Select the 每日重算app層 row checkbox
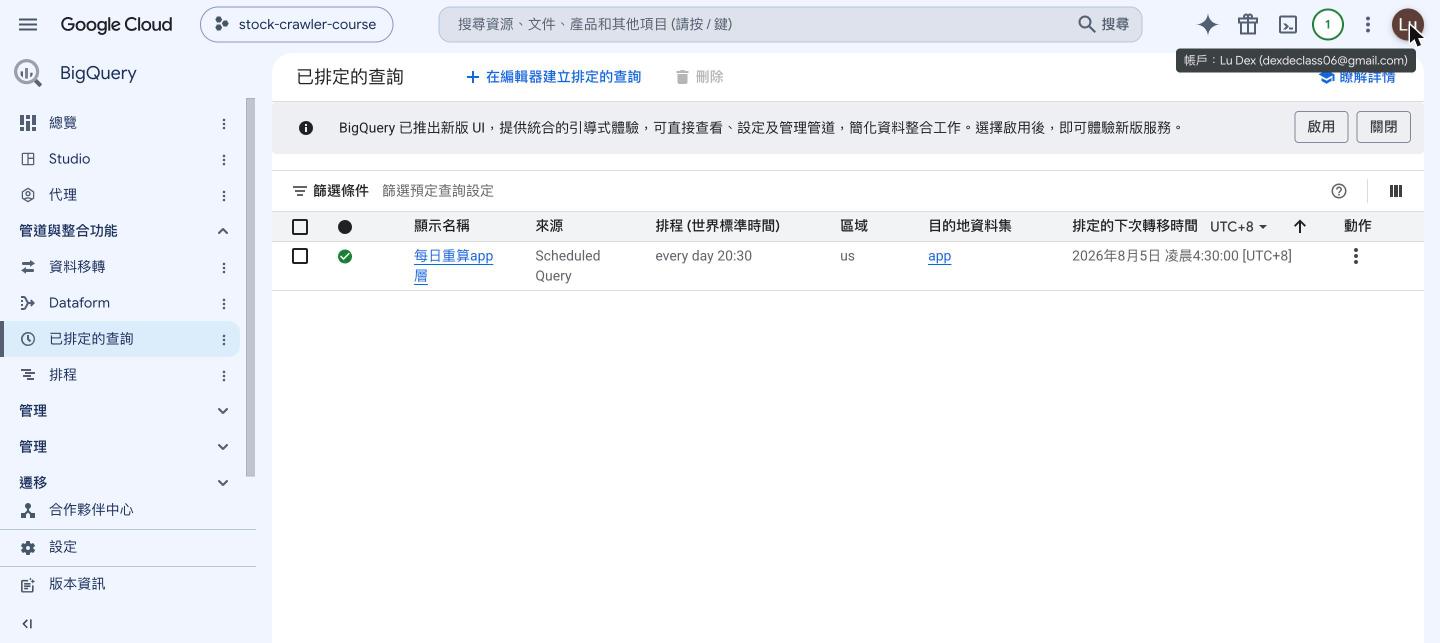Image resolution: width=1440 pixels, height=643 pixels. point(300,256)
